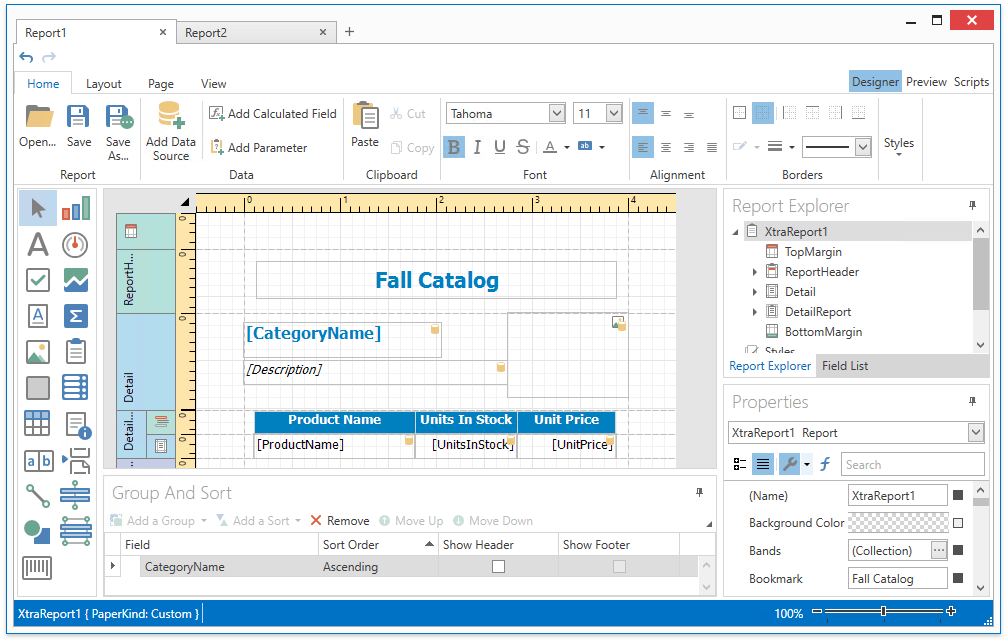Screen dimensions: 1007x642
Task: Pick the Shape control in toolbox
Action: click(37, 532)
